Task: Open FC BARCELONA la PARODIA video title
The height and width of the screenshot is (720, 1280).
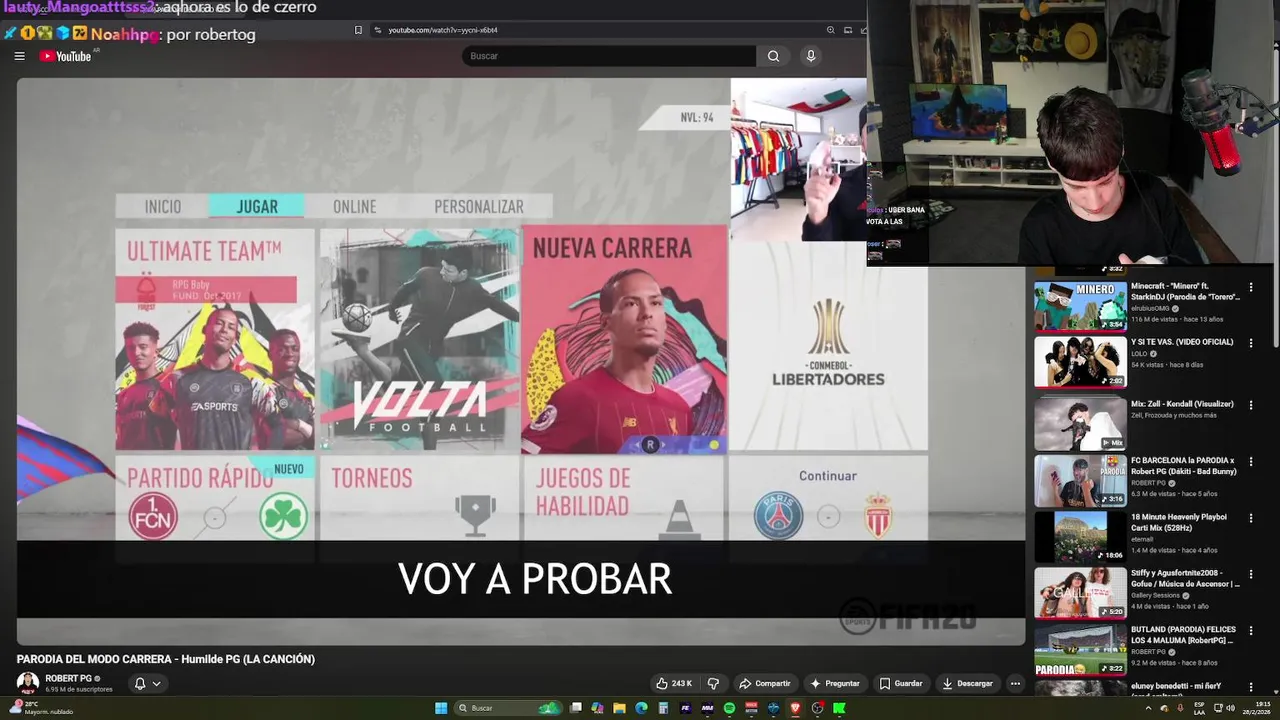Action: coord(1184,466)
